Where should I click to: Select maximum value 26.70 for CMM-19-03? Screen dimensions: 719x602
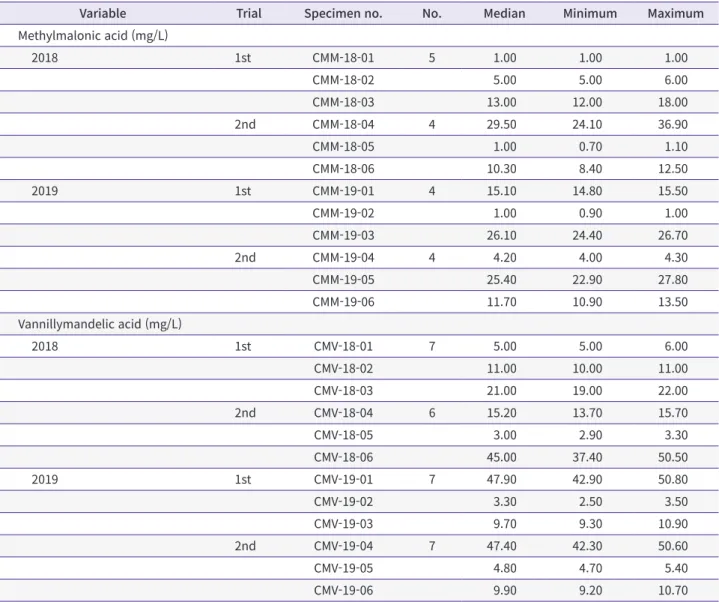[673, 235]
